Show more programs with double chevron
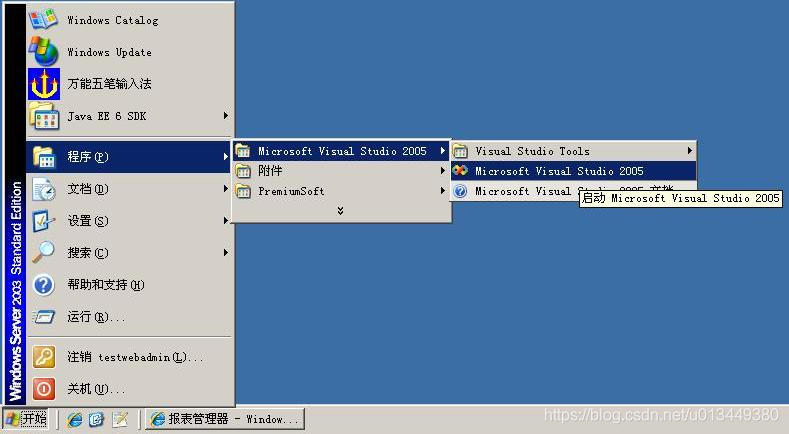 [x=341, y=210]
